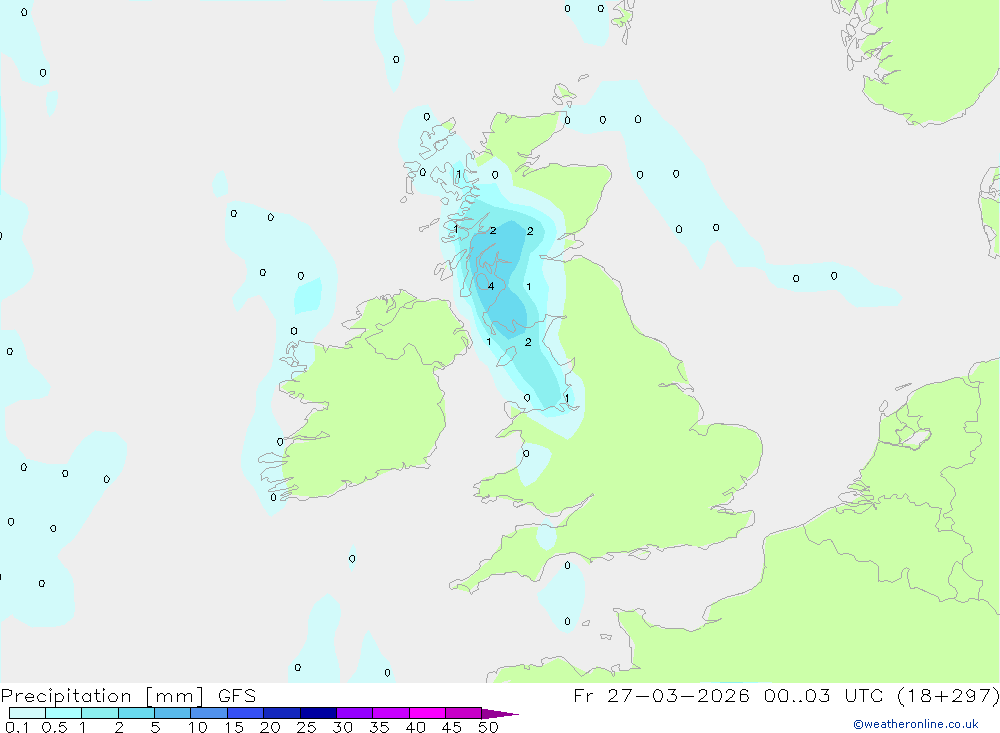Select the 10–15 mm blue legend swatch
This screenshot has height=733, width=1000.
(x=209, y=713)
